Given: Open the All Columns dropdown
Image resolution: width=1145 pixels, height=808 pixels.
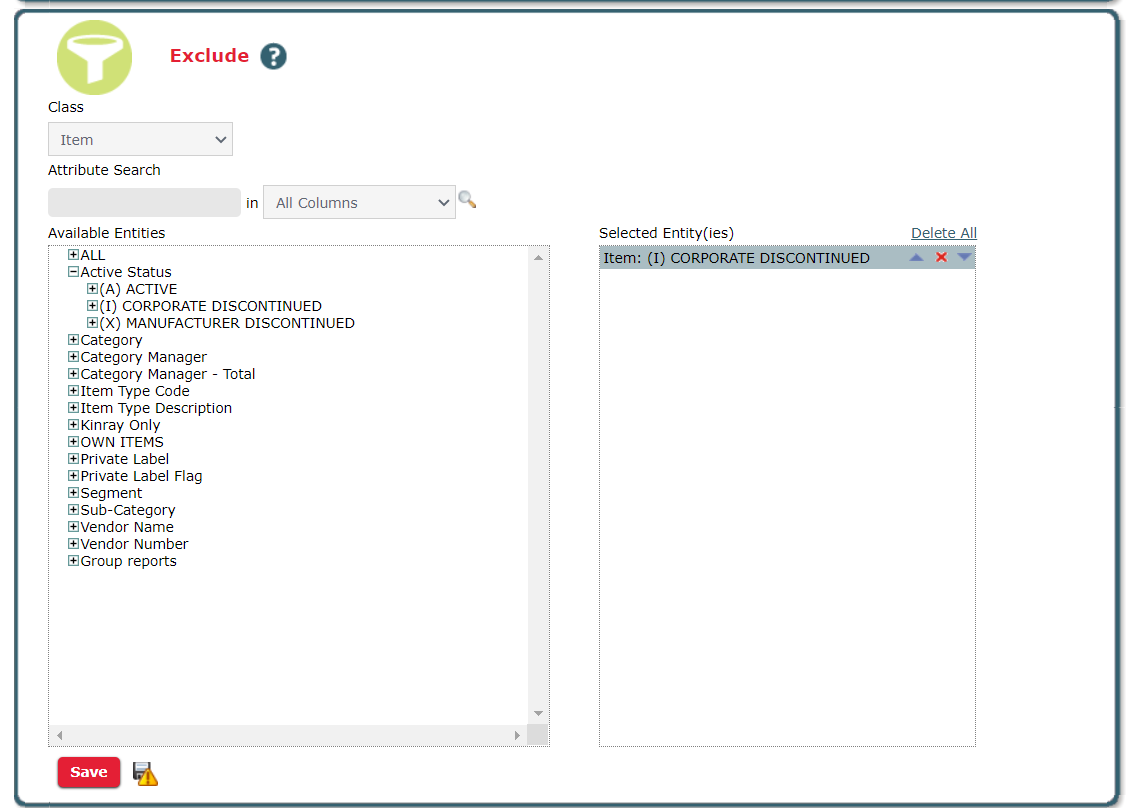Looking at the screenshot, I should coord(359,202).
